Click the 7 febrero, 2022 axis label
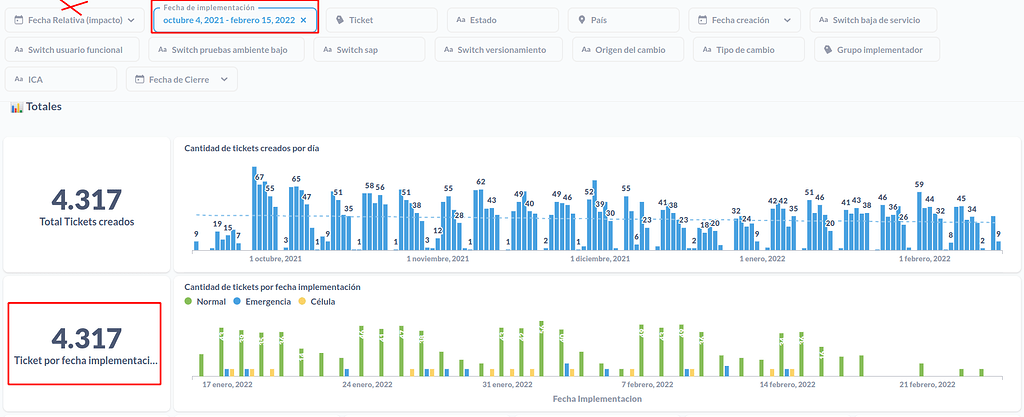This screenshot has height=417, width=1024. point(647,384)
